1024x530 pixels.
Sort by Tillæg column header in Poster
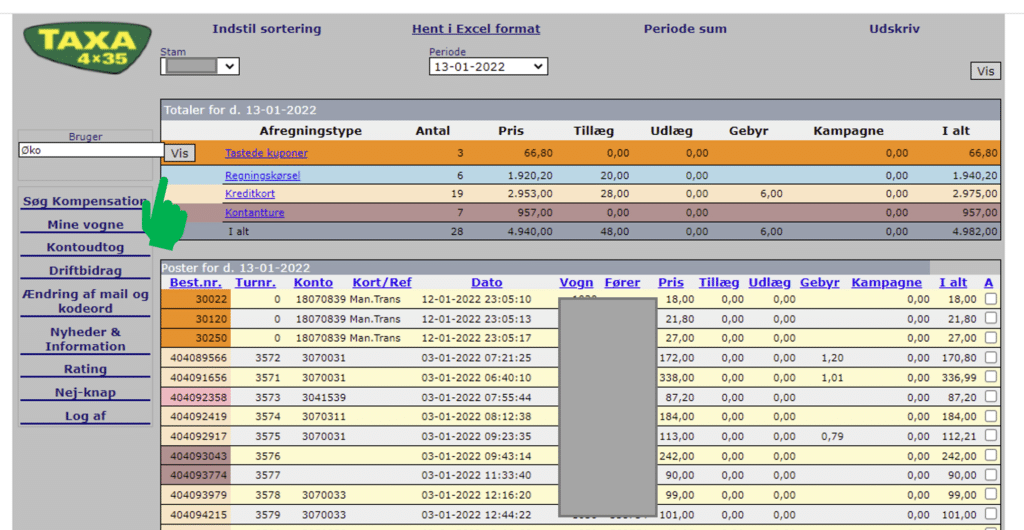pos(719,283)
